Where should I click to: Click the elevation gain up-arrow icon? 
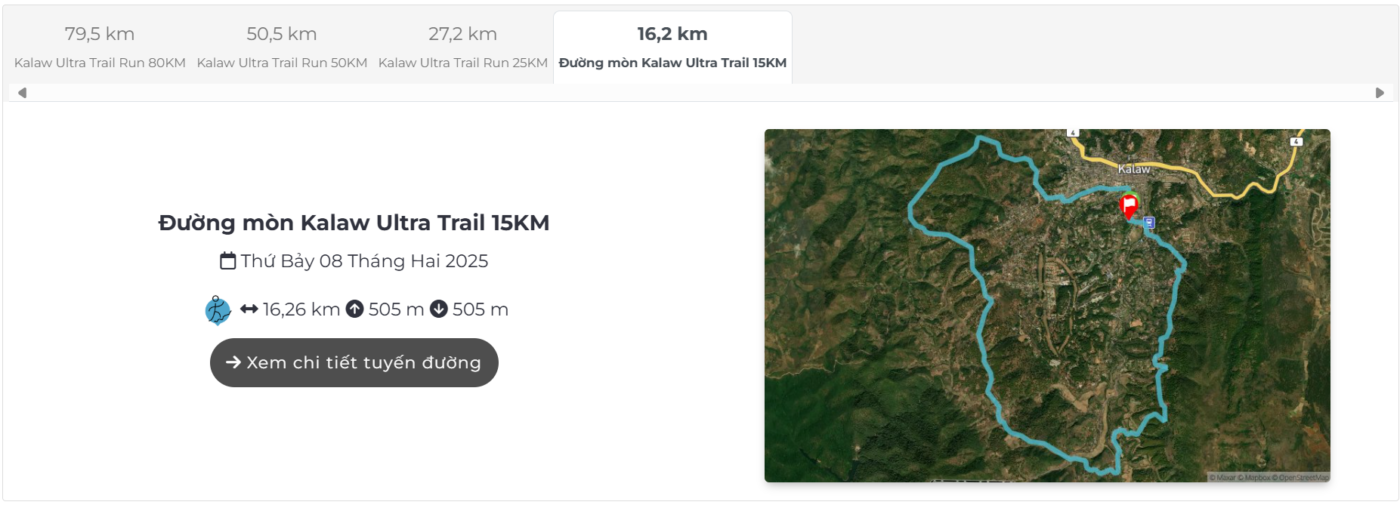(x=354, y=310)
